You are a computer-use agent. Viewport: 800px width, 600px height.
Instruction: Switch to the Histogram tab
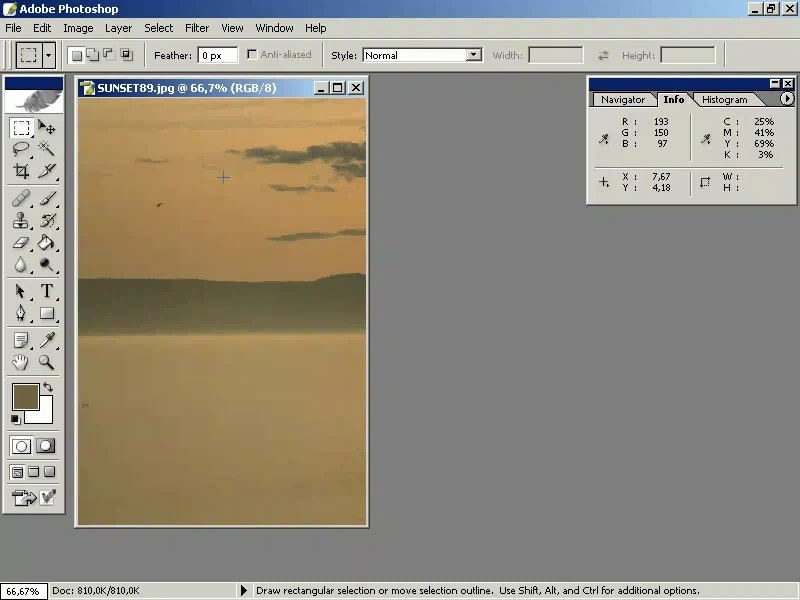724,99
